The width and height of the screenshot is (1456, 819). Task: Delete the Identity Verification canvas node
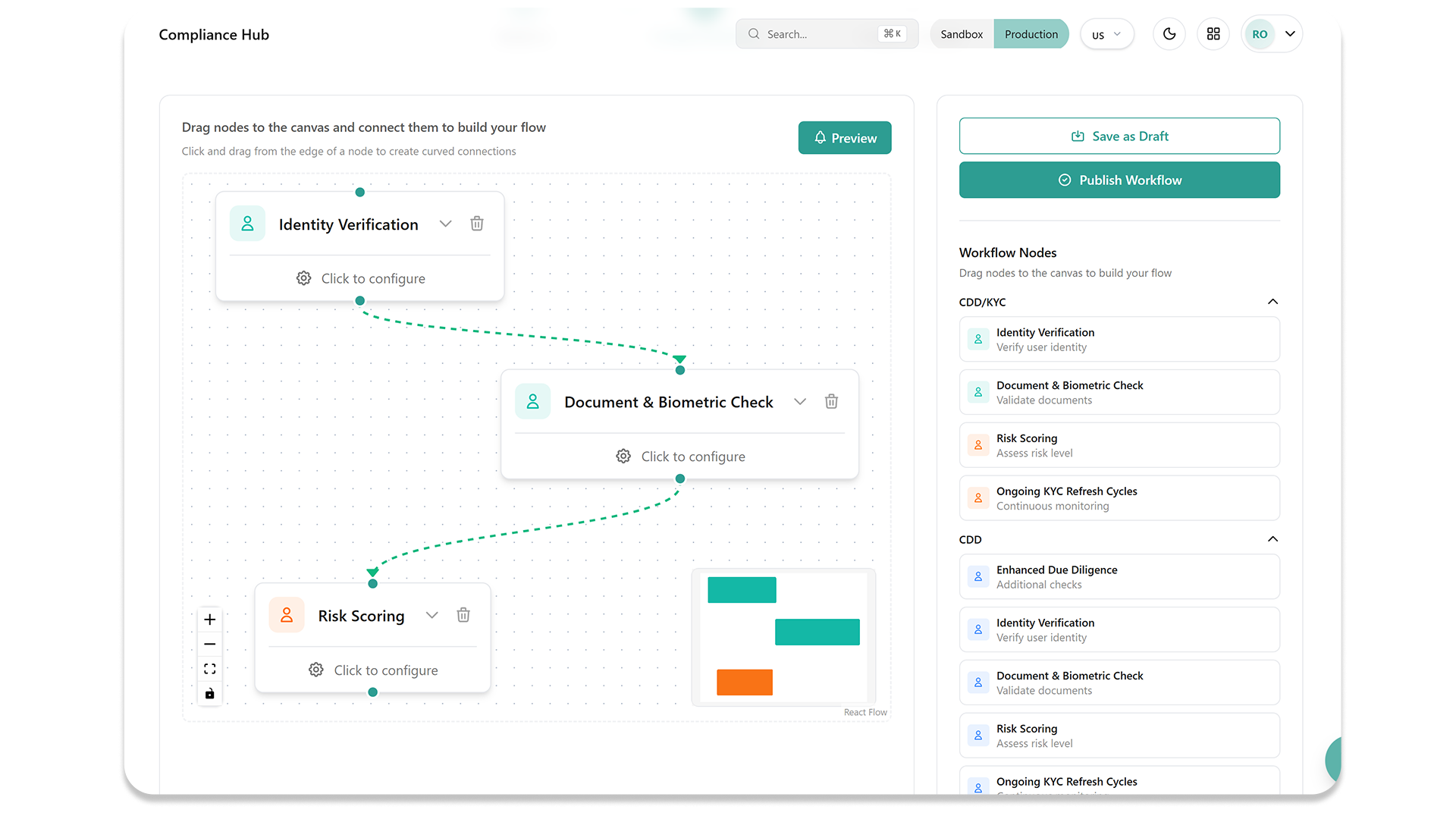click(477, 224)
